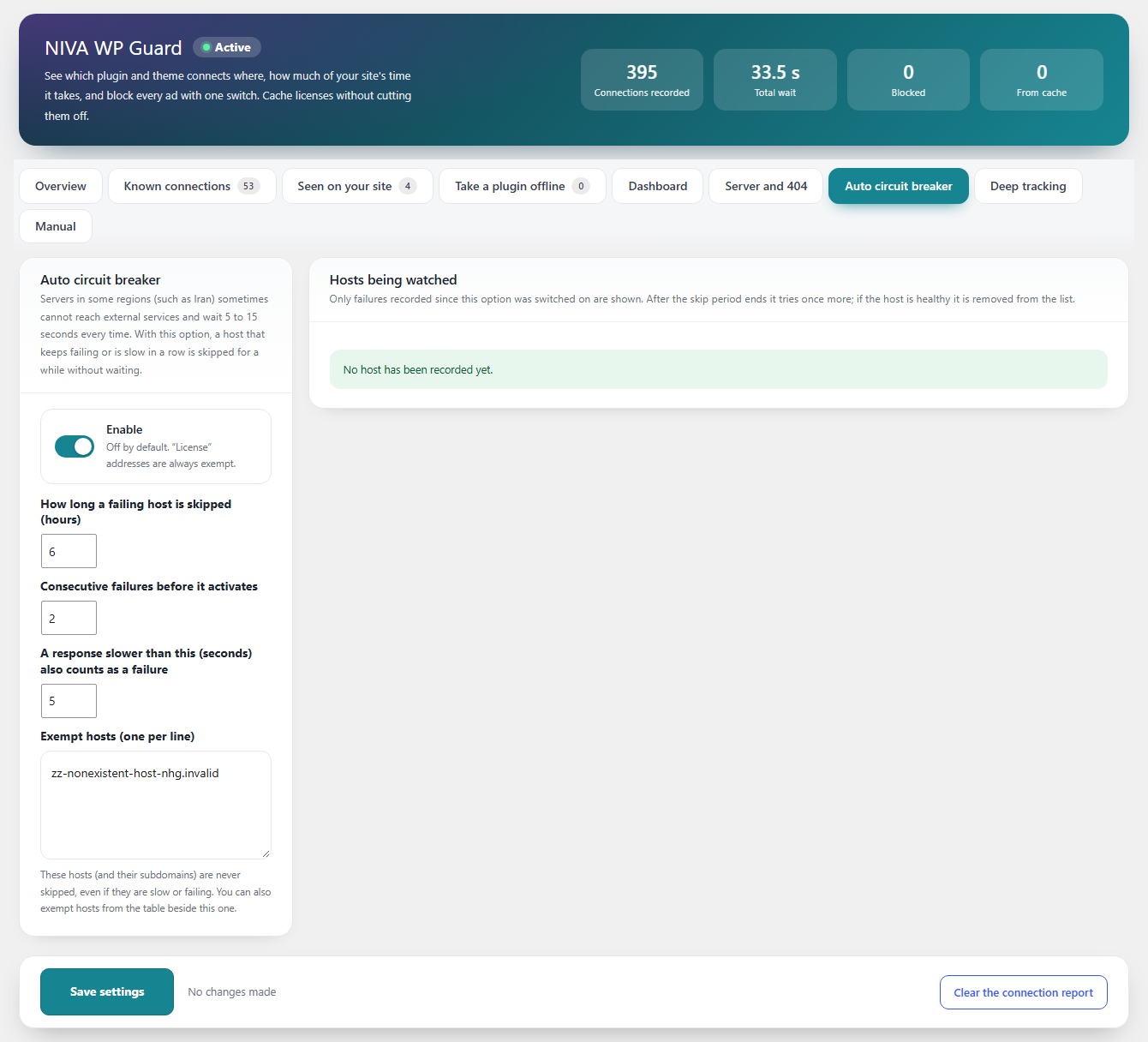
Task: Click the "Hosts being watched" heading
Action: 393,279
